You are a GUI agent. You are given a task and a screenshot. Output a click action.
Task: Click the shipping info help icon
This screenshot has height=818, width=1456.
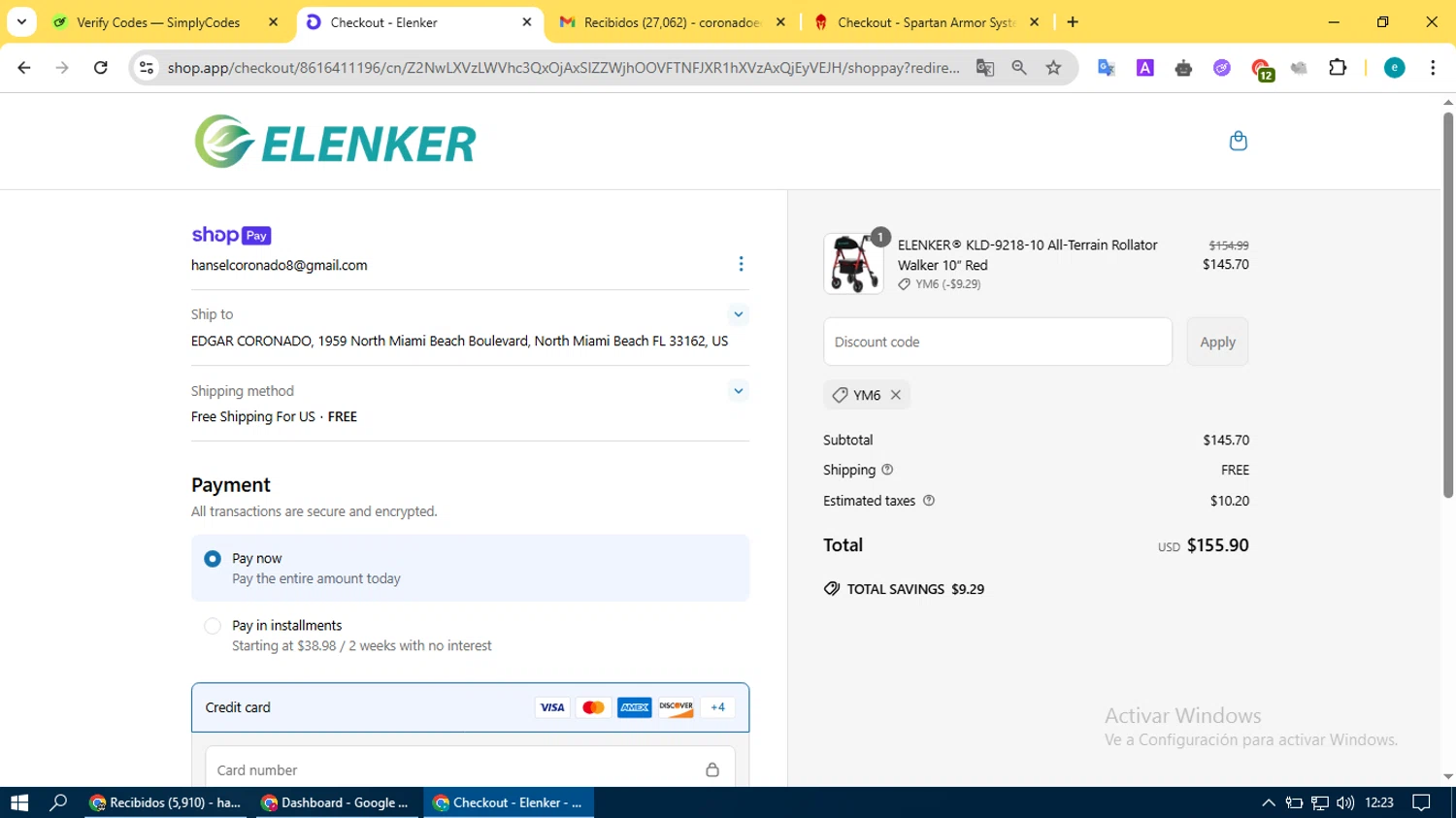point(887,470)
